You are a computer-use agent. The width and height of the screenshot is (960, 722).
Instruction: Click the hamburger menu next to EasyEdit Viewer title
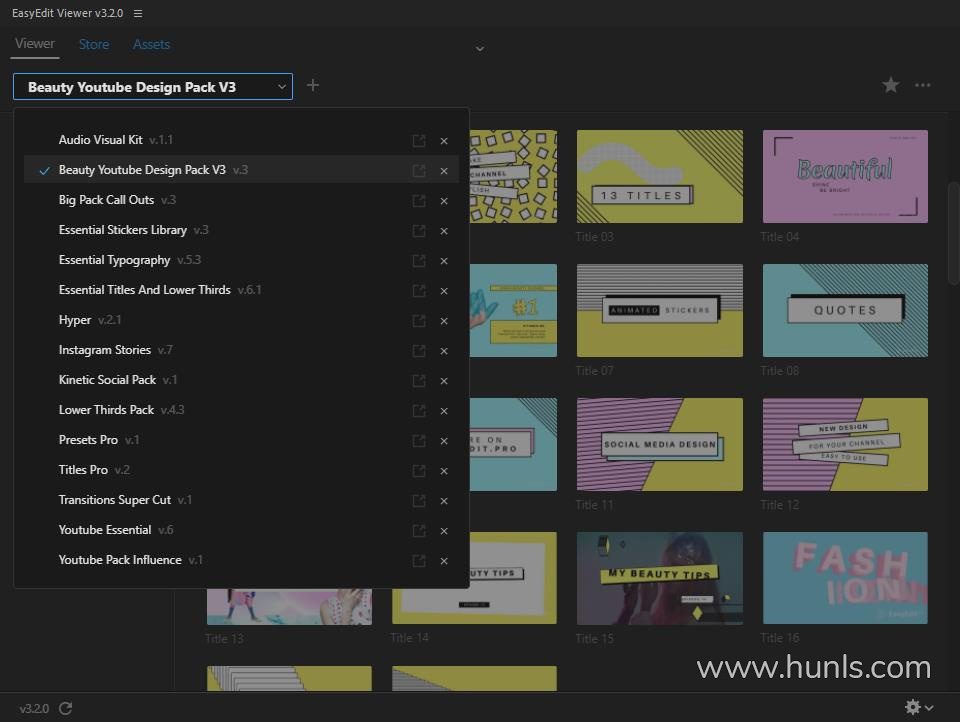[138, 13]
